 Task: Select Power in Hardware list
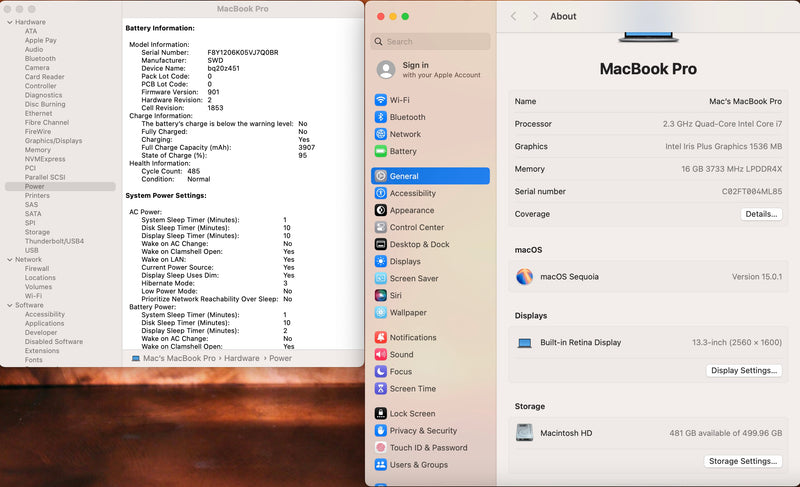click(x=60, y=187)
